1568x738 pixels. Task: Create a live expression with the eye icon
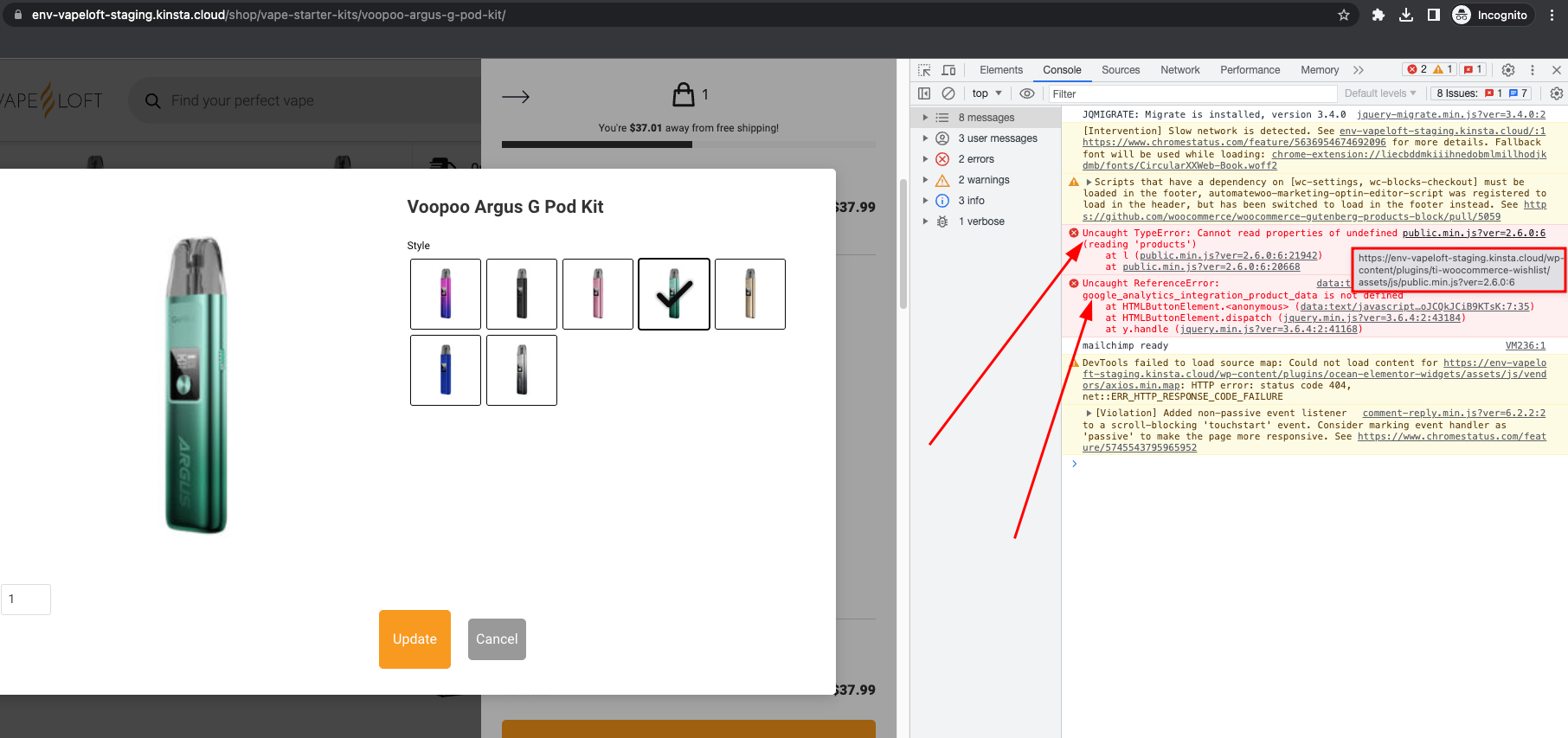(1027, 93)
